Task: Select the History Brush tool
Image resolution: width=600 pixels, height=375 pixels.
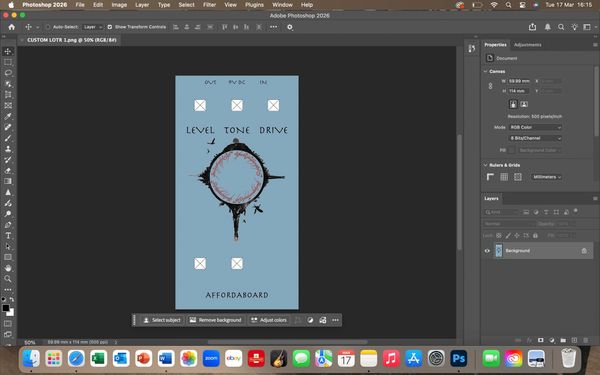Action: (8, 160)
